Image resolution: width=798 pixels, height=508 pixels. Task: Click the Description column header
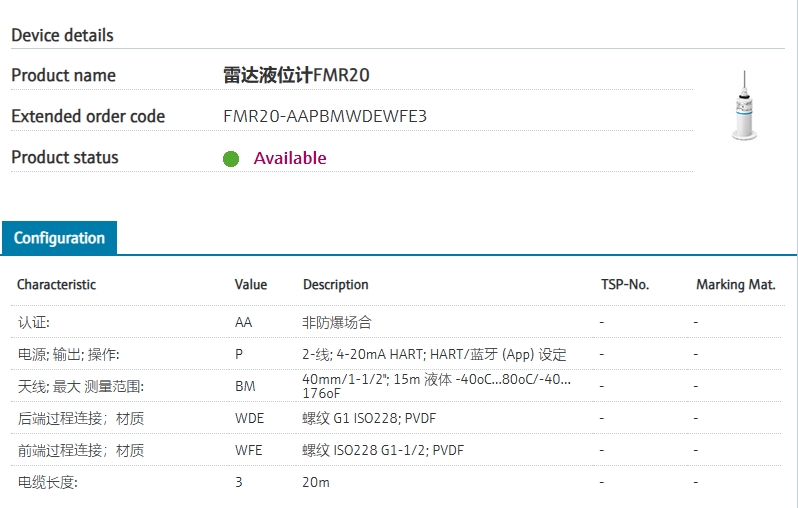(336, 285)
